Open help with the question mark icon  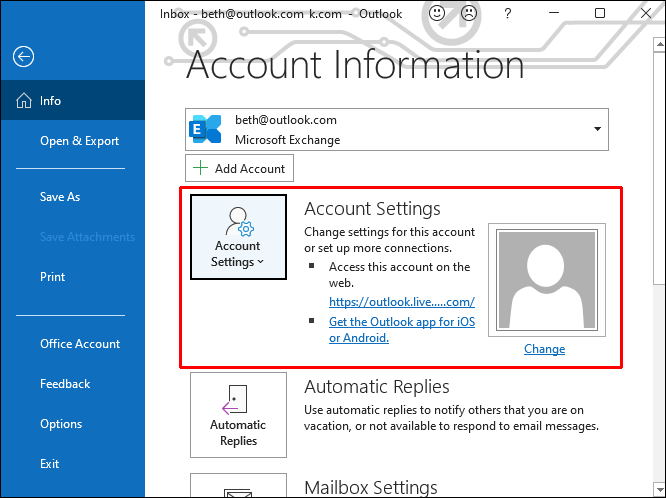(509, 14)
